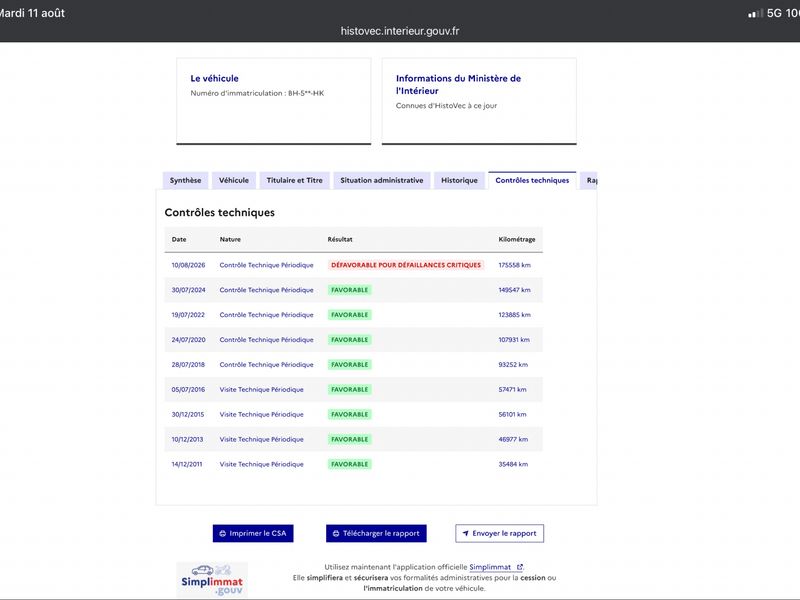Click the Résultat column header
800x600 pixels.
click(x=340, y=239)
